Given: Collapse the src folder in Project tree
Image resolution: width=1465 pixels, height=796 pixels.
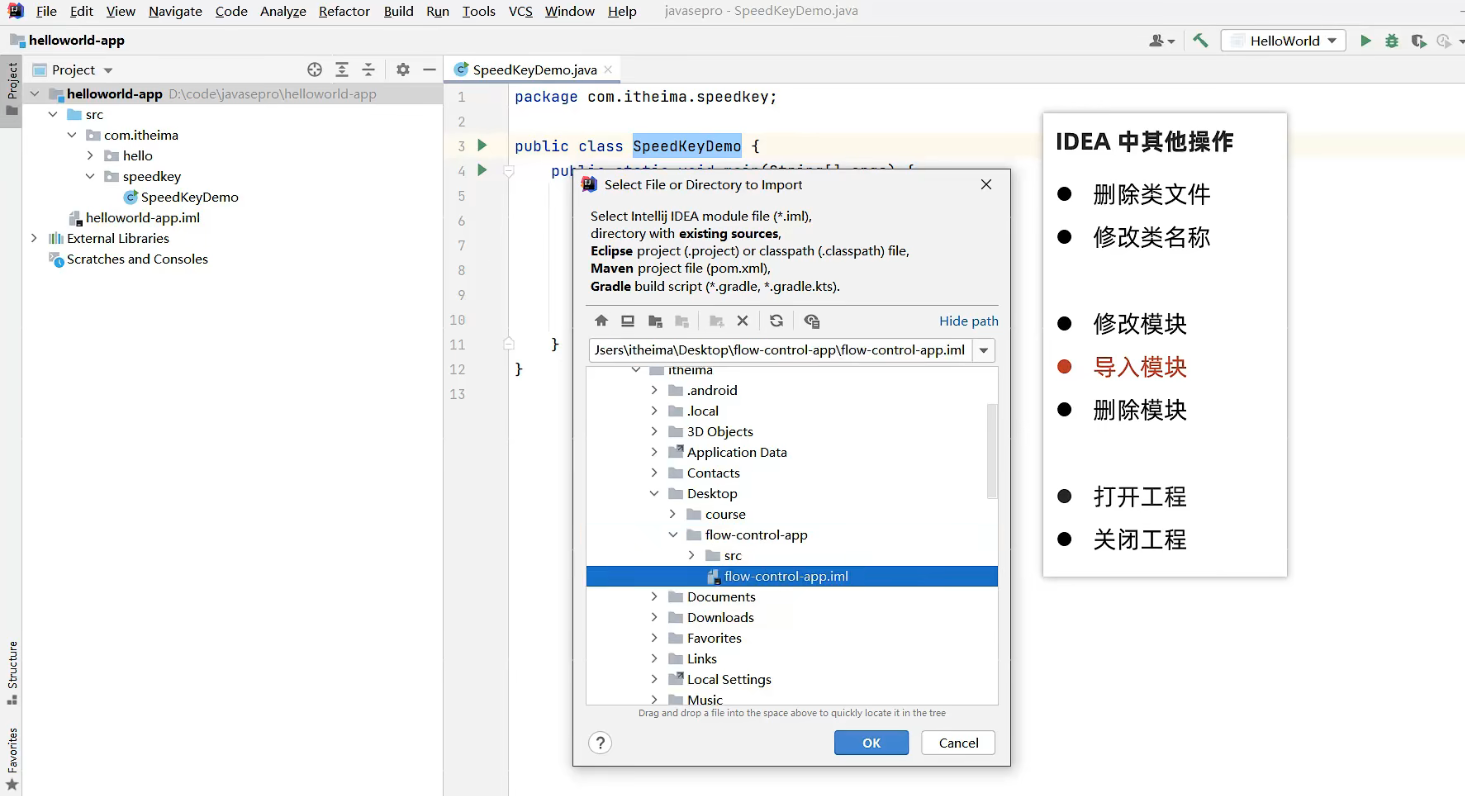Looking at the screenshot, I should [x=53, y=115].
